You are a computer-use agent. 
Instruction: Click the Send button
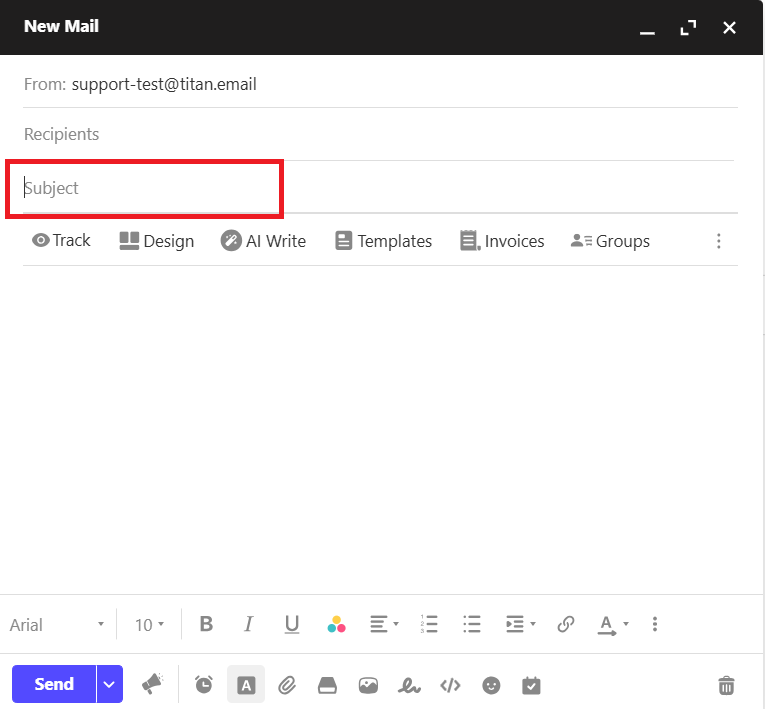point(54,684)
